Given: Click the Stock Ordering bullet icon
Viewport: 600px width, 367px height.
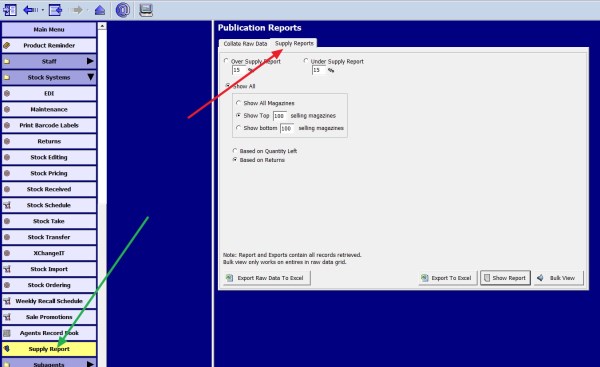Looking at the screenshot, I should click(7, 285).
